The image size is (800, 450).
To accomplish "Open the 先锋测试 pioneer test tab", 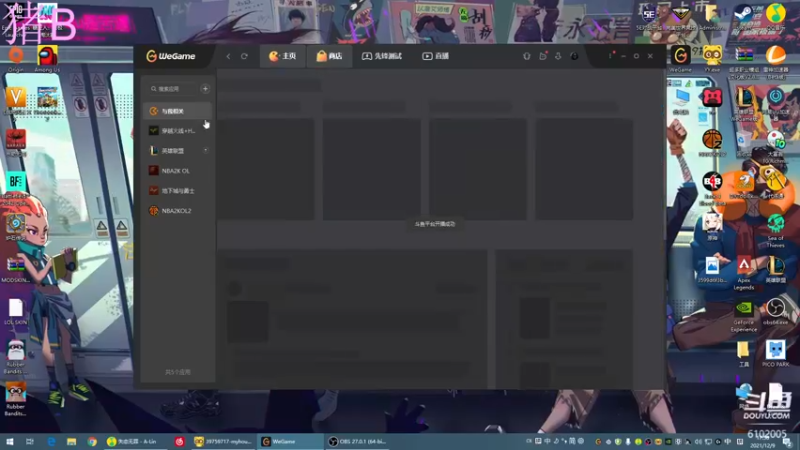I will pyautogui.click(x=382, y=56).
